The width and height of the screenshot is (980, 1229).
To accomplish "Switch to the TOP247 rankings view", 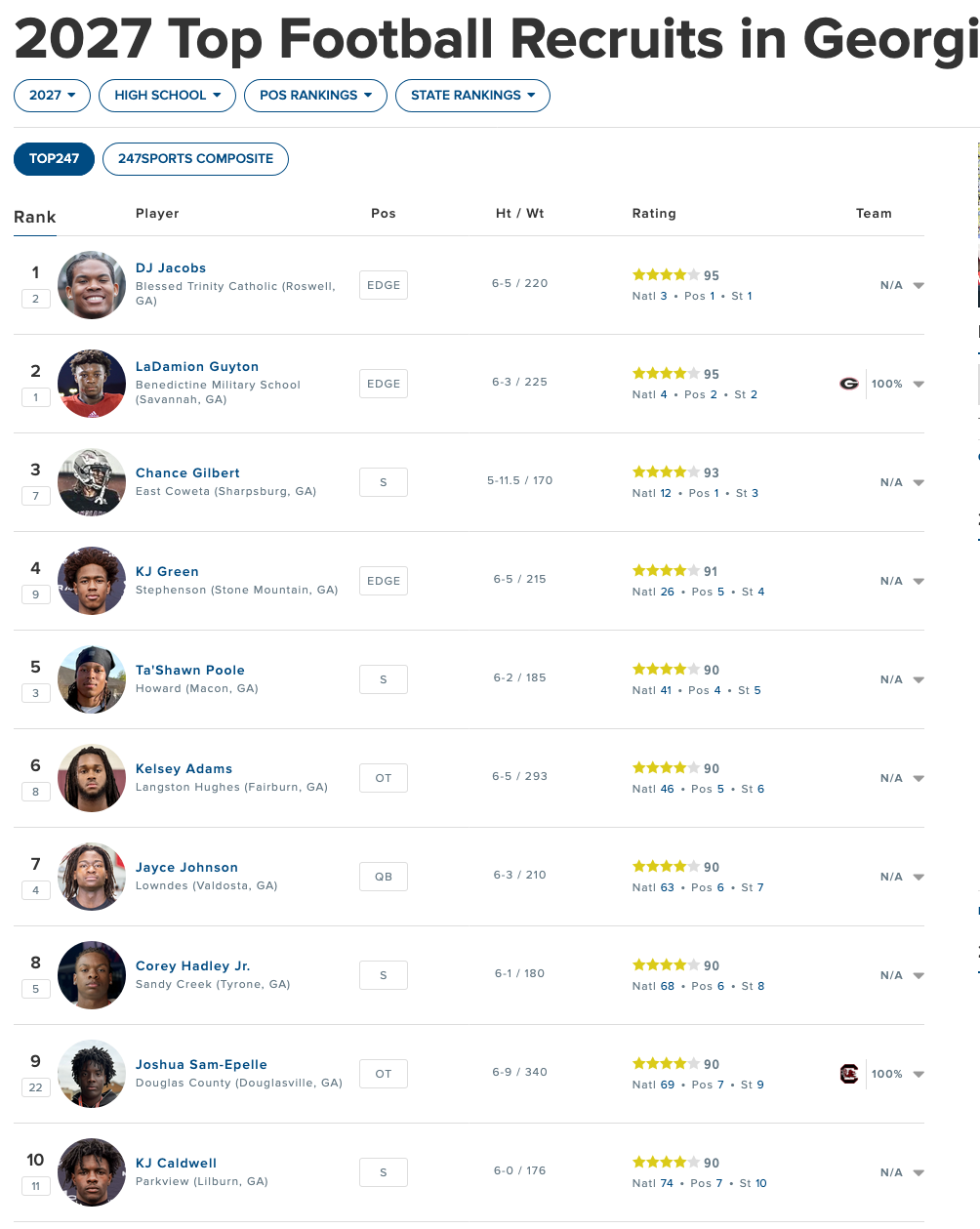I will [54, 159].
